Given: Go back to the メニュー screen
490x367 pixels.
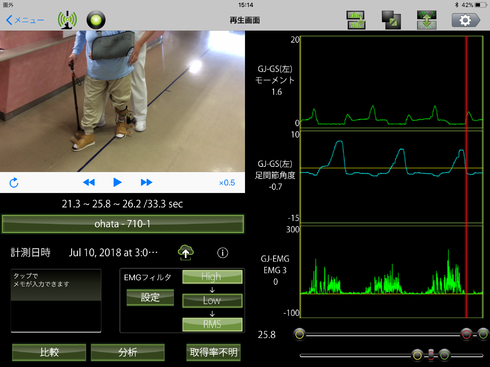Looking at the screenshot, I should pos(25,20).
